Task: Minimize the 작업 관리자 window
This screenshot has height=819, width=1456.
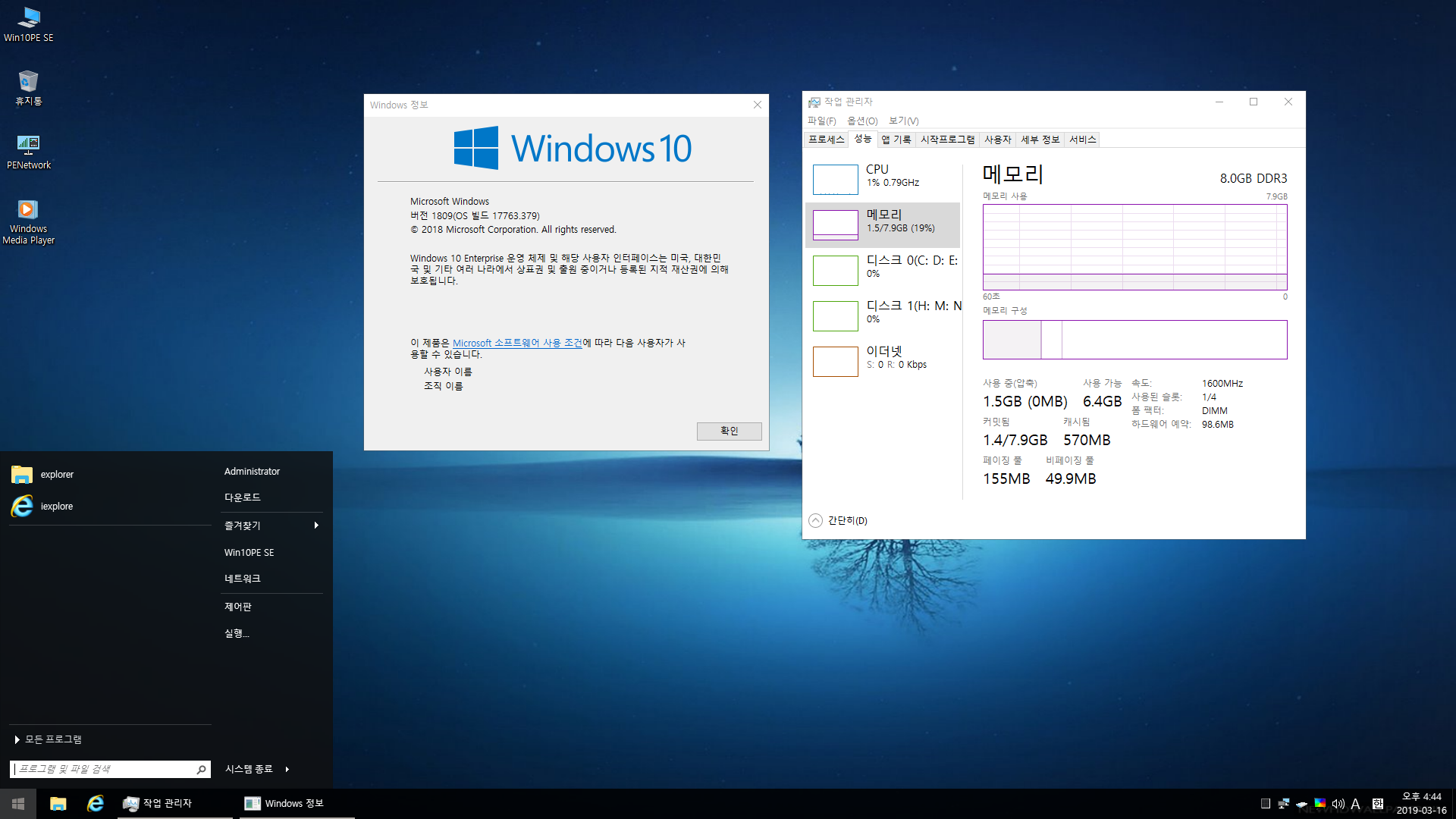Action: click(x=1219, y=102)
